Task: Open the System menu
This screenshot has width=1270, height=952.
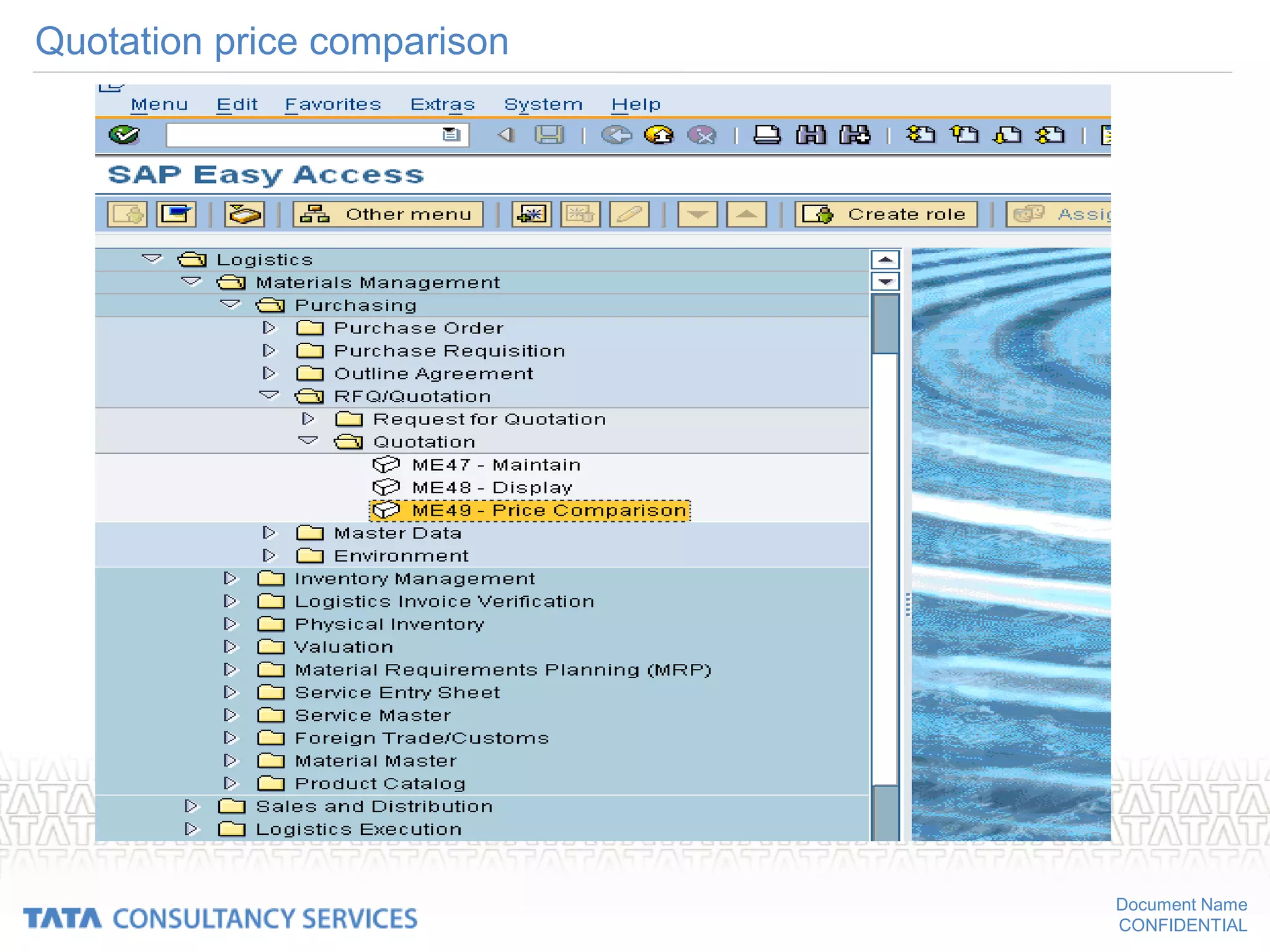Action: tap(543, 104)
